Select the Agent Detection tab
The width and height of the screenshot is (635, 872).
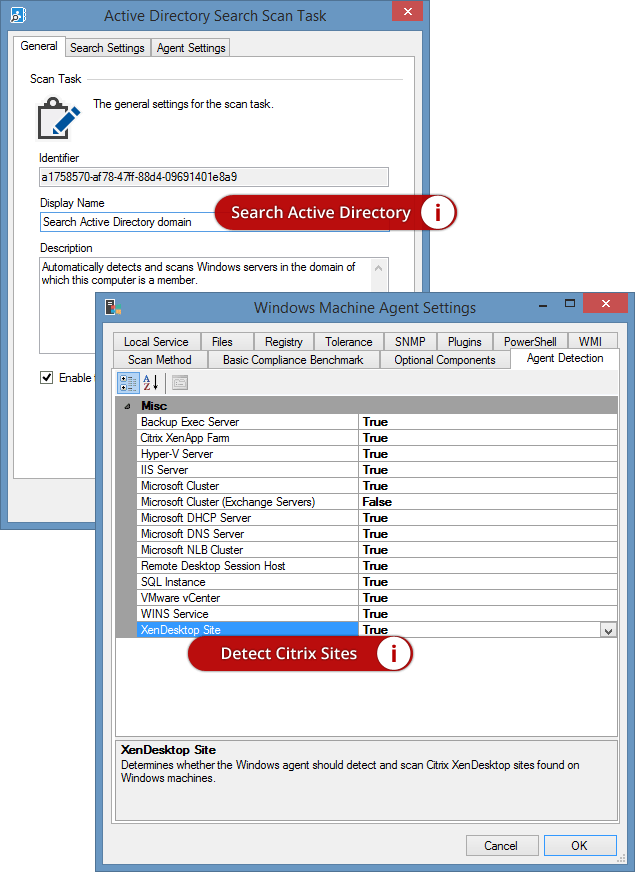pos(565,358)
